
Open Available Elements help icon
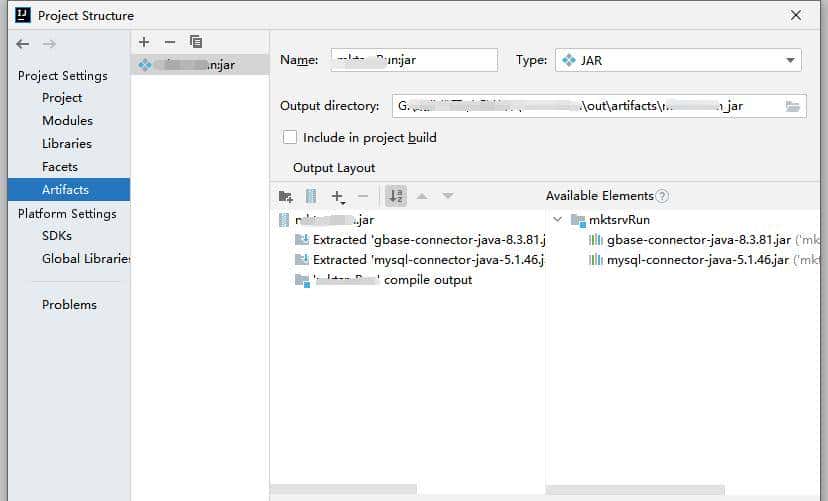click(662, 196)
